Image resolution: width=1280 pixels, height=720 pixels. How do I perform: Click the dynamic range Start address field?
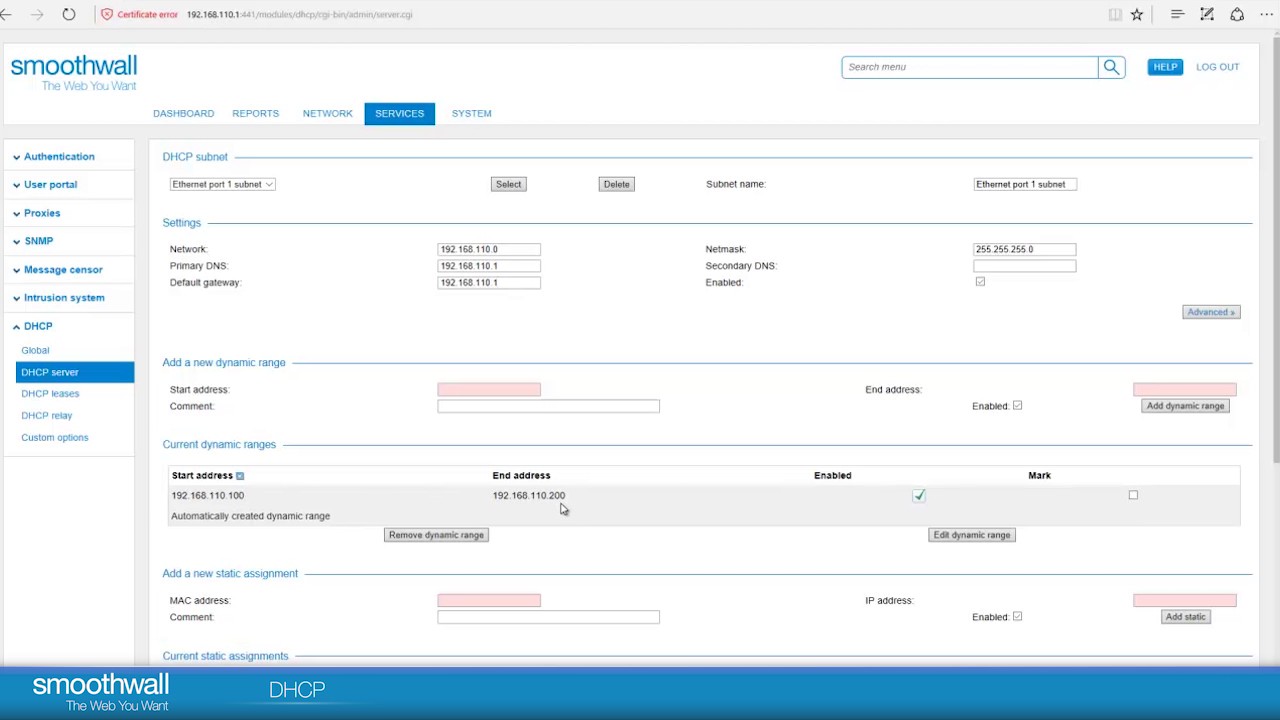coord(489,390)
